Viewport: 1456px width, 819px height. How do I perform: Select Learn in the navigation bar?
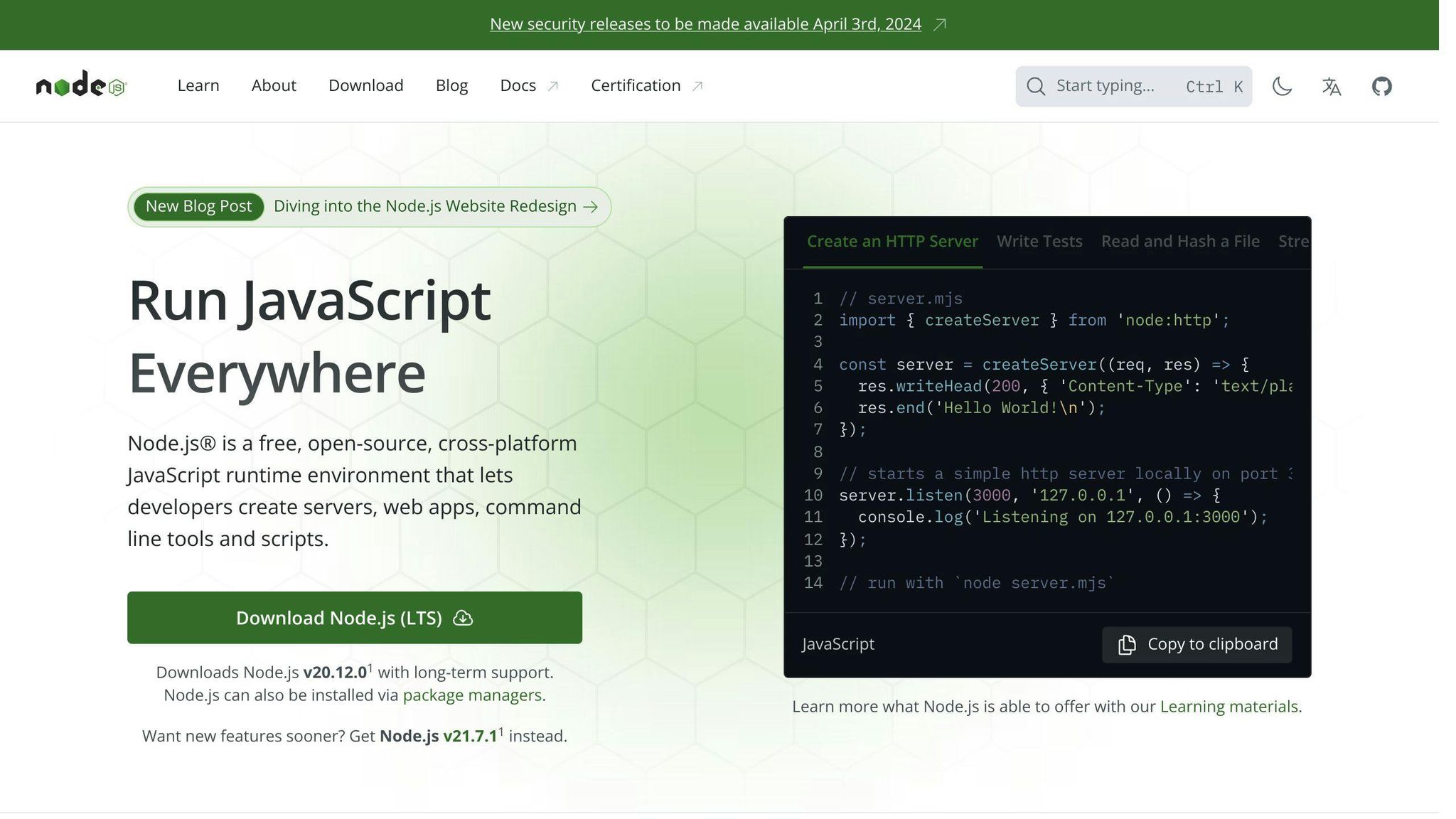pyautogui.click(x=198, y=85)
